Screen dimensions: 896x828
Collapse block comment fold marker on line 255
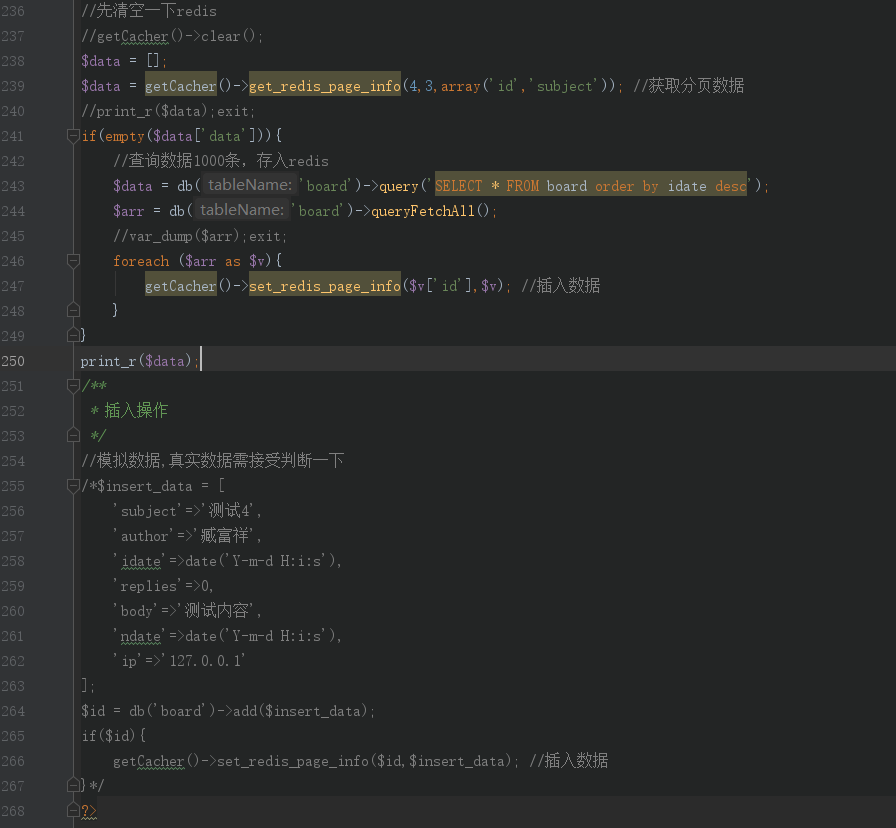coord(73,486)
